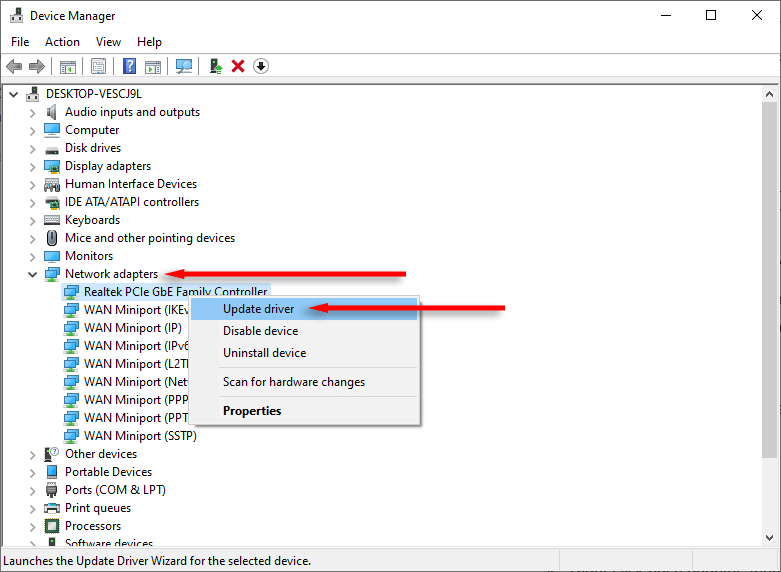The width and height of the screenshot is (781, 572).
Task: Click the green arrow update driver icon
Action: pyautogui.click(x=215, y=66)
